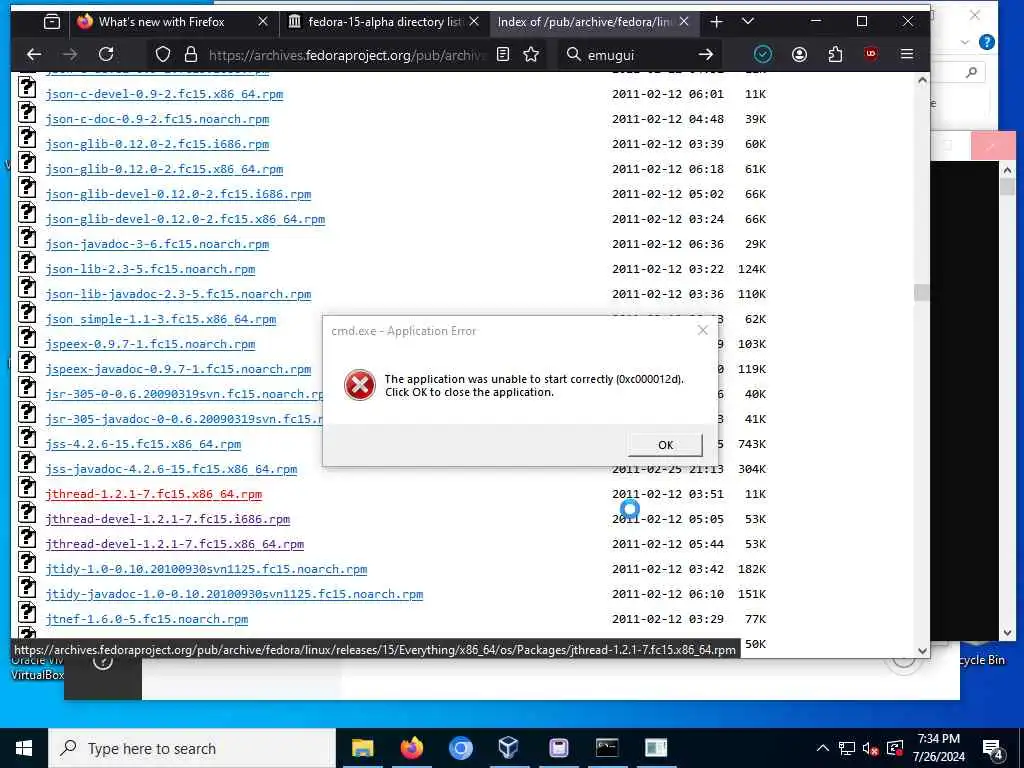The width and height of the screenshot is (1024, 768).
Task: Switch to What's new with Firefox tab
Action: 161,22
